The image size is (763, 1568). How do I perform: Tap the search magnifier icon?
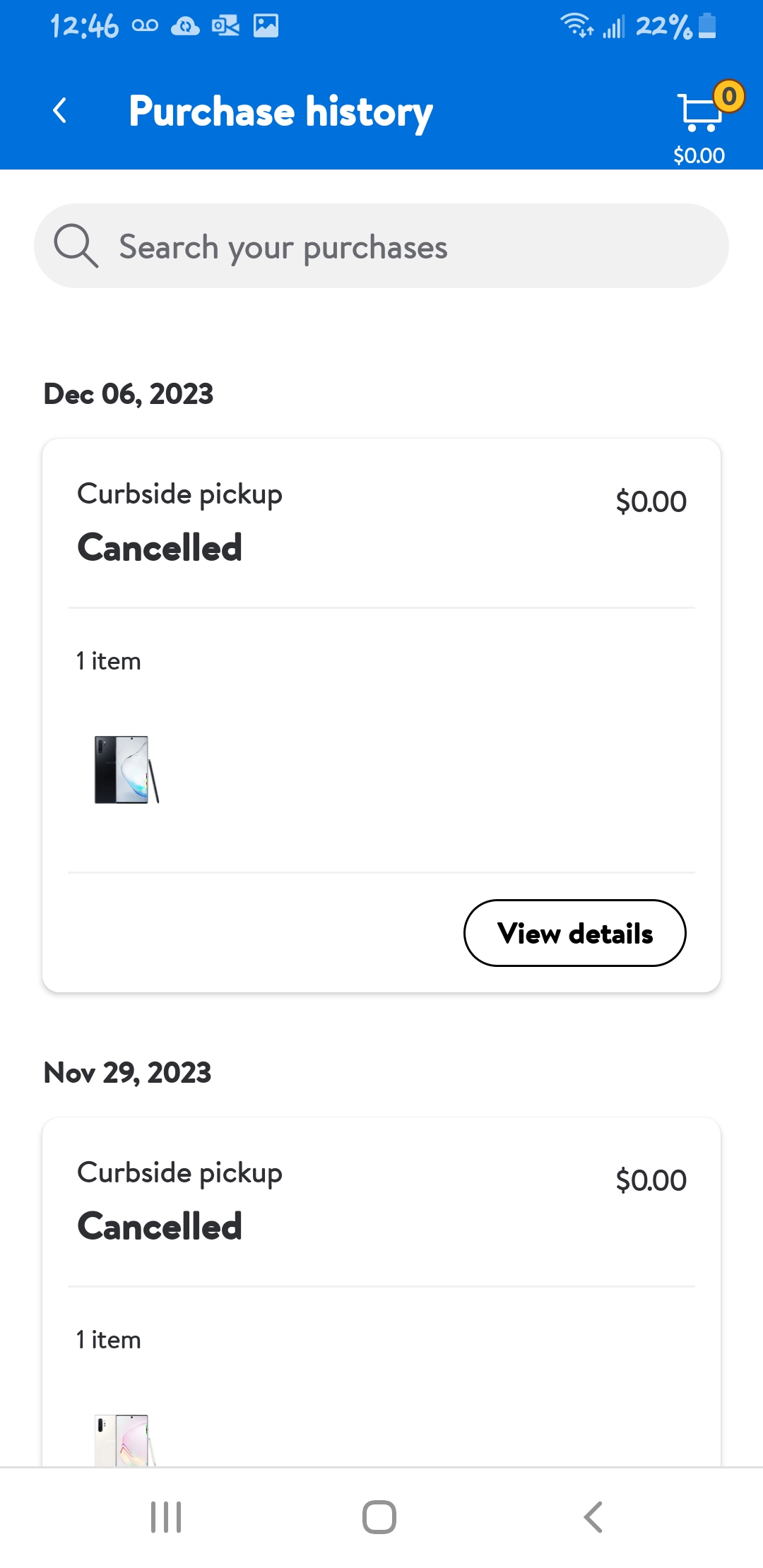(x=76, y=246)
